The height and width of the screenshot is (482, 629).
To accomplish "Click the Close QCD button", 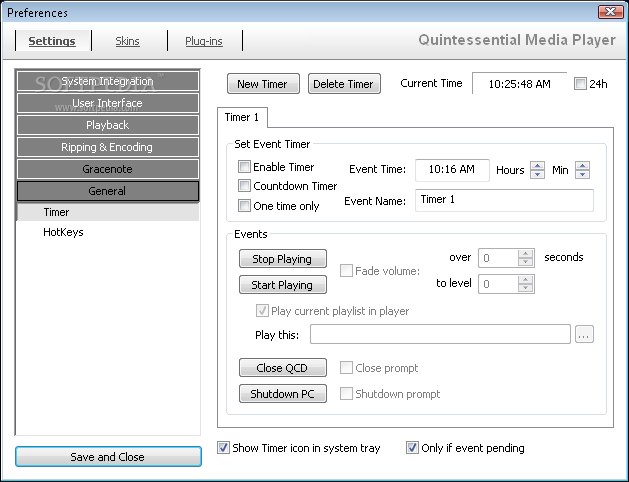I will point(283,368).
